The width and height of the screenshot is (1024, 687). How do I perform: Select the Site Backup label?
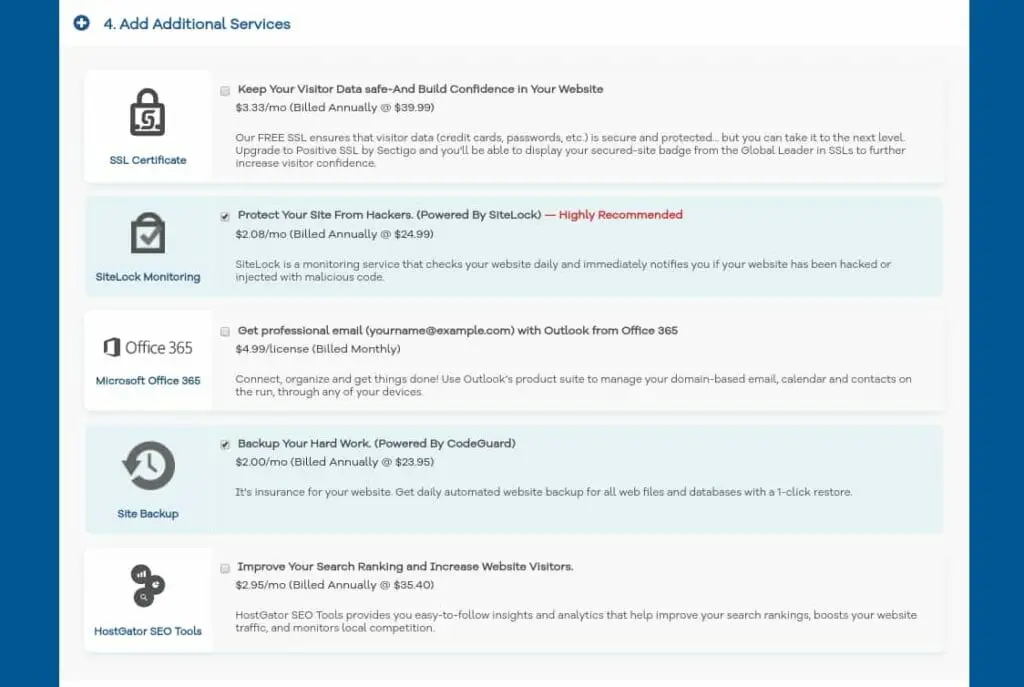(x=148, y=514)
